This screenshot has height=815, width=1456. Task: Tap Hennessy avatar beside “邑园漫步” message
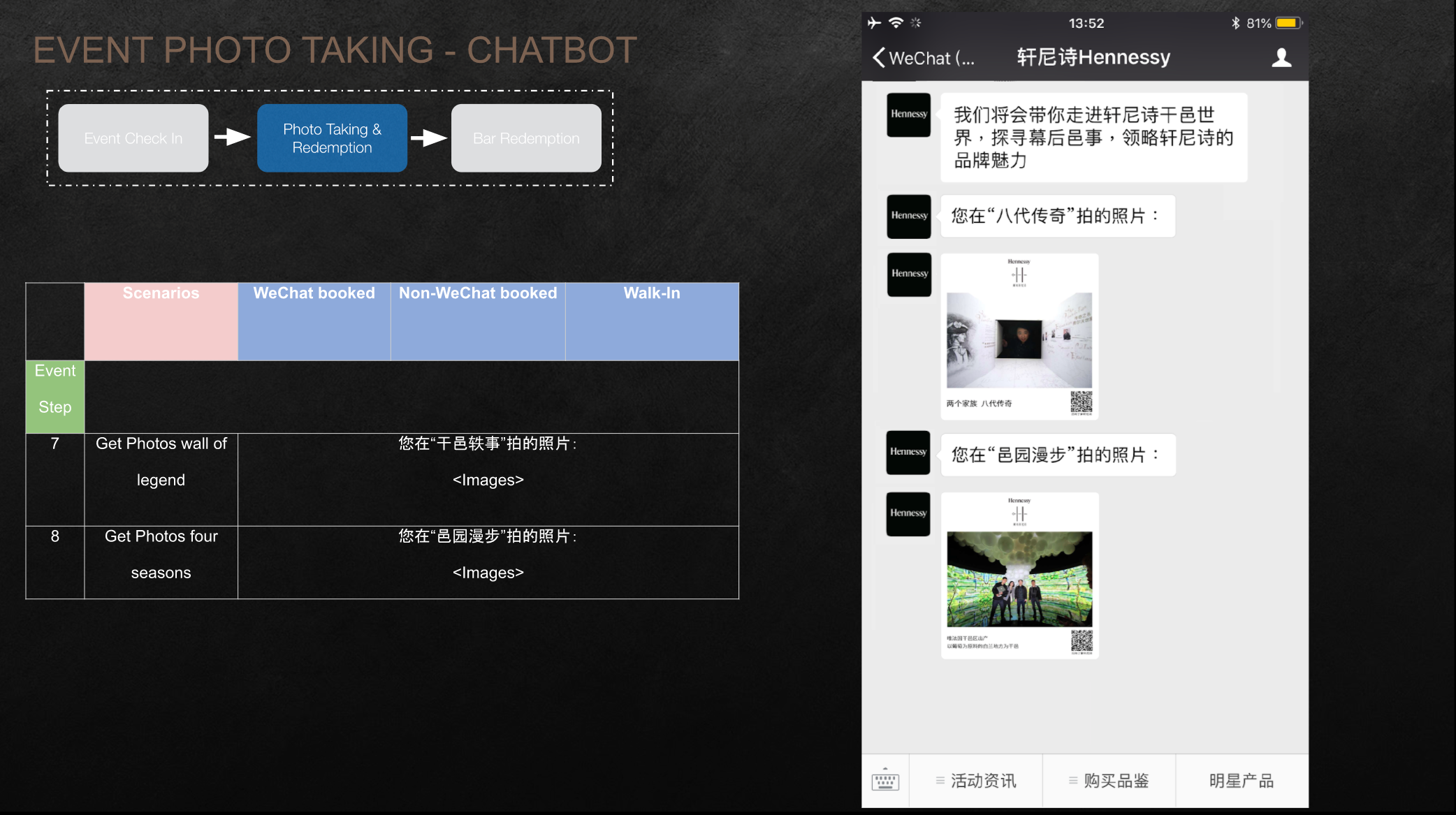(x=908, y=453)
